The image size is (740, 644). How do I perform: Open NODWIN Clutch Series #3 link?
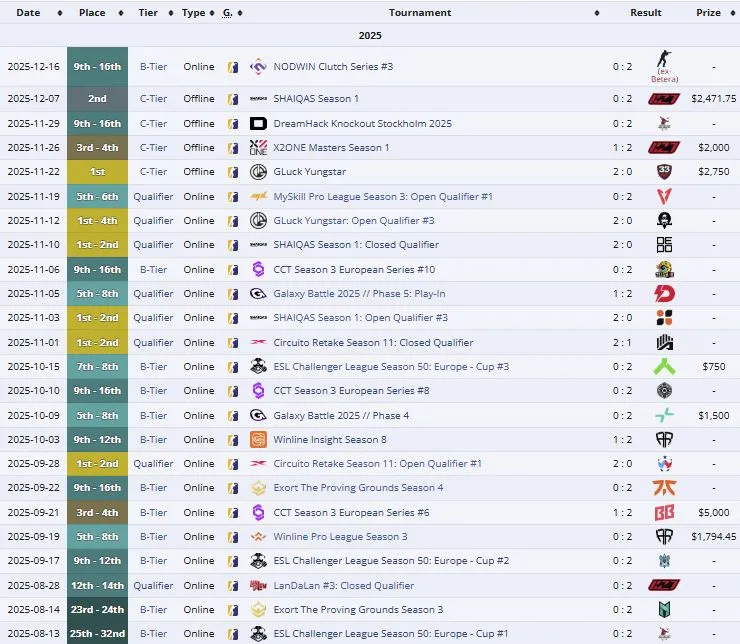[333, 67]
